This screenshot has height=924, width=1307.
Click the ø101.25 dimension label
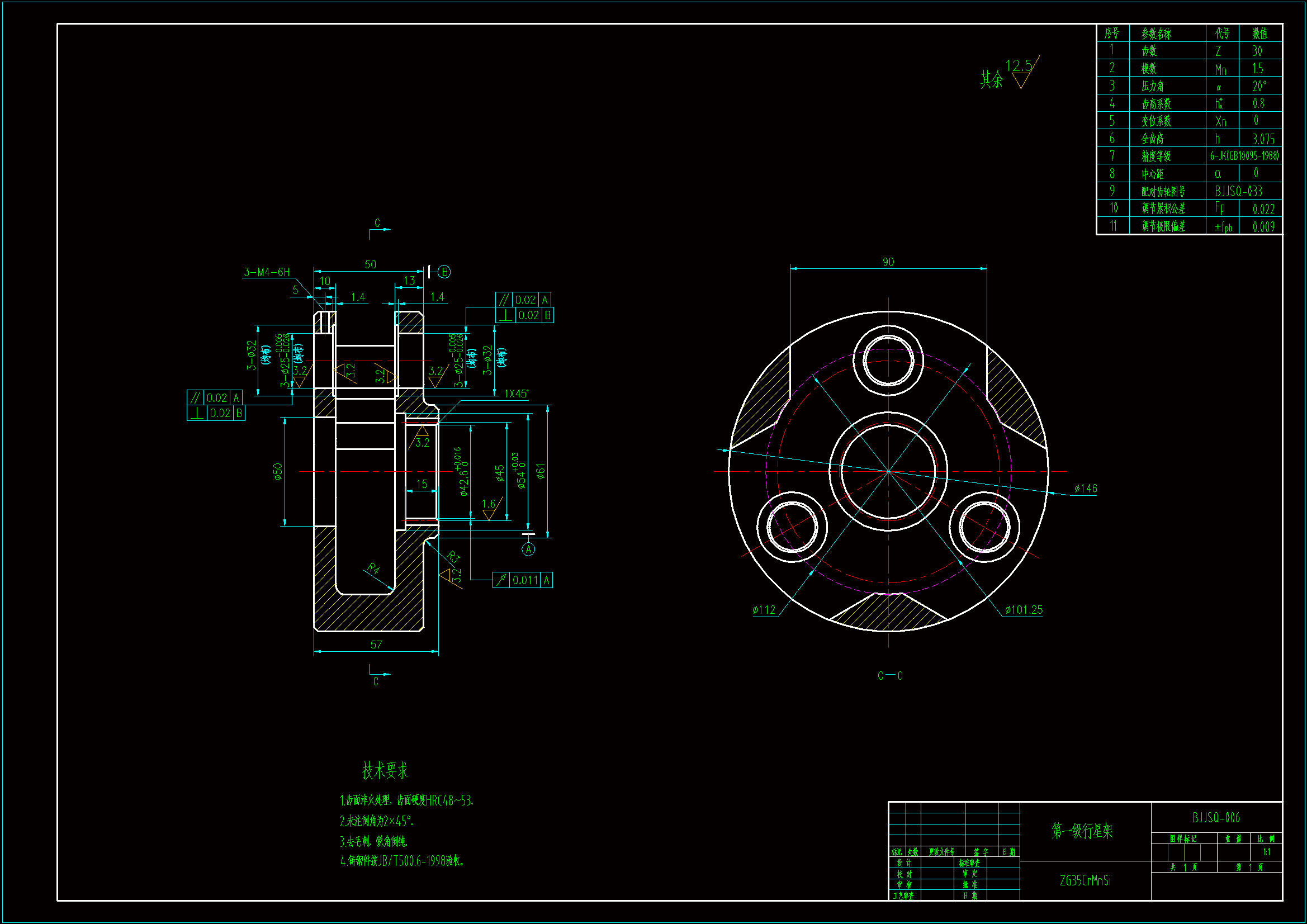click(x=1024, y=610)
